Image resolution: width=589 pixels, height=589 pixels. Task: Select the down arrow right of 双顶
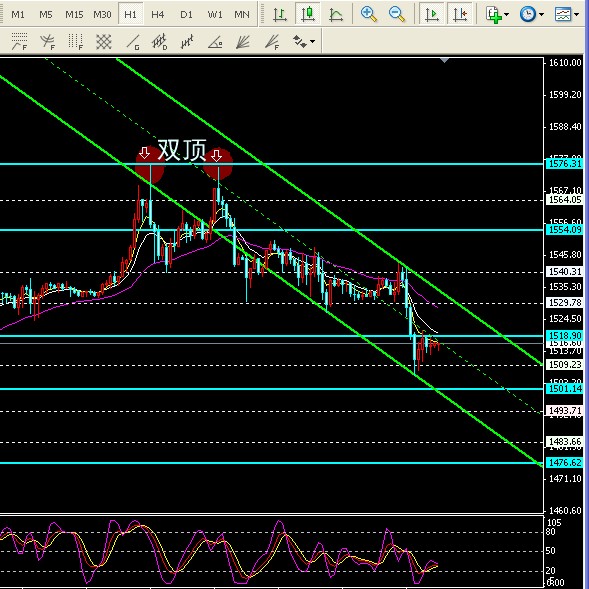(216, 155)
